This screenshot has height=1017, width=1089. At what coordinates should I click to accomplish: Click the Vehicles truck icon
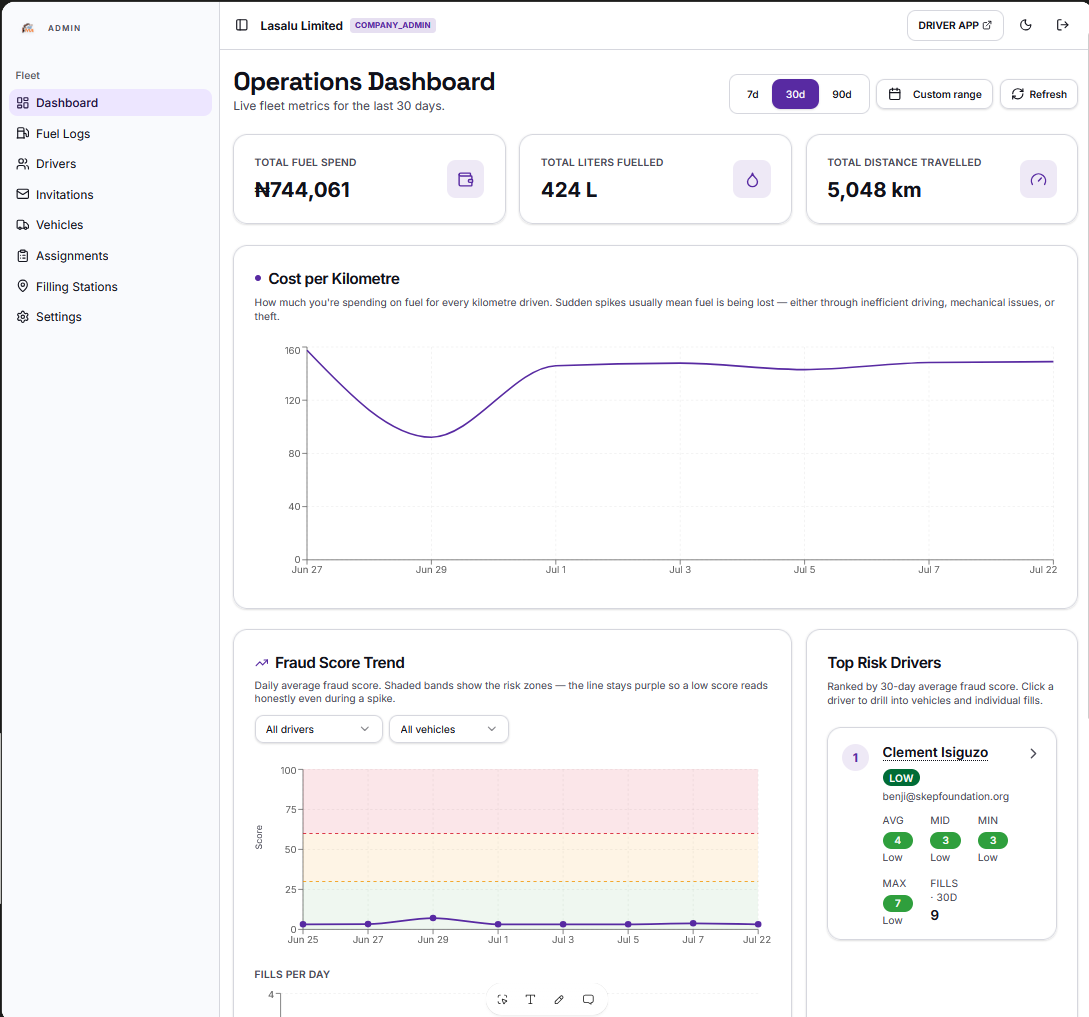tap(23, 225)
